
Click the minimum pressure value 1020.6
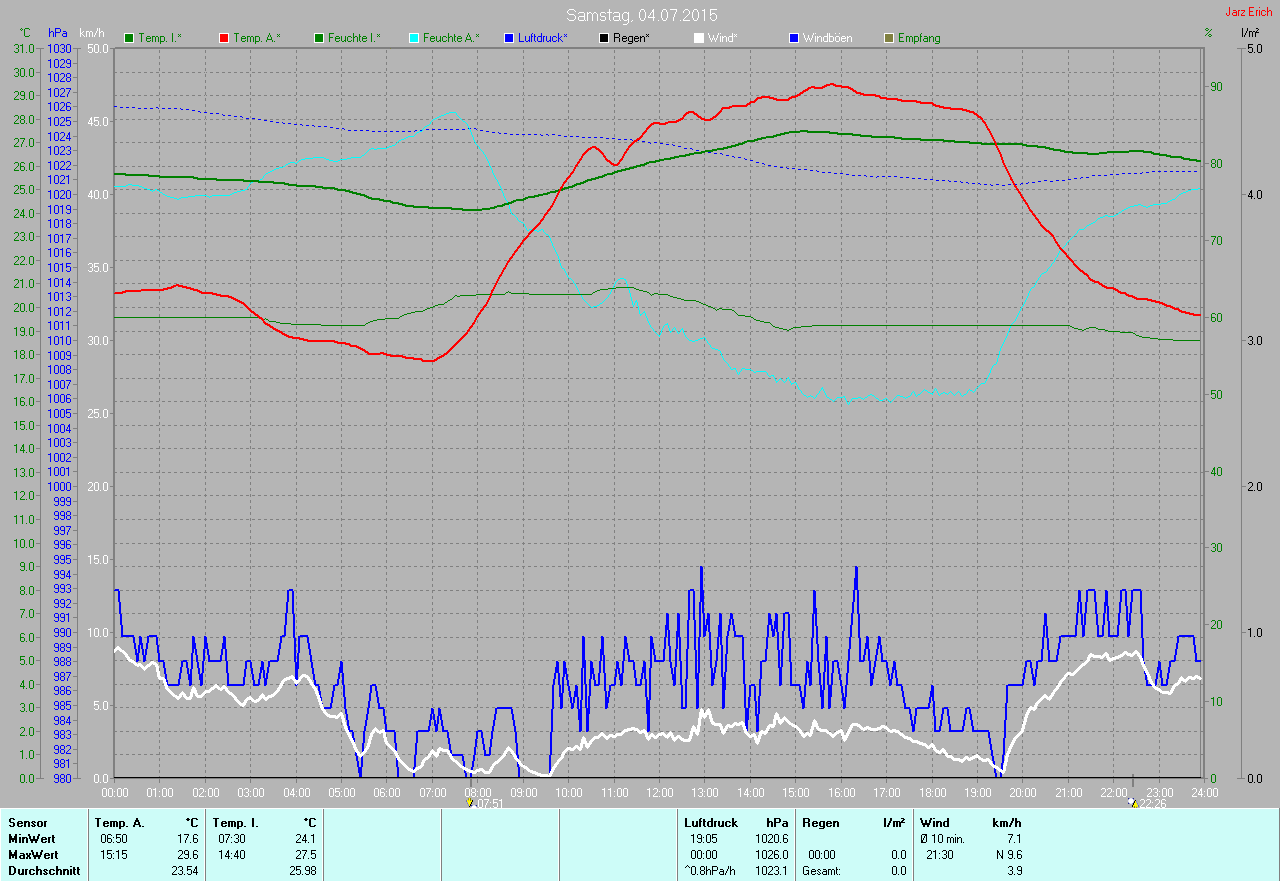coord(771,839)
